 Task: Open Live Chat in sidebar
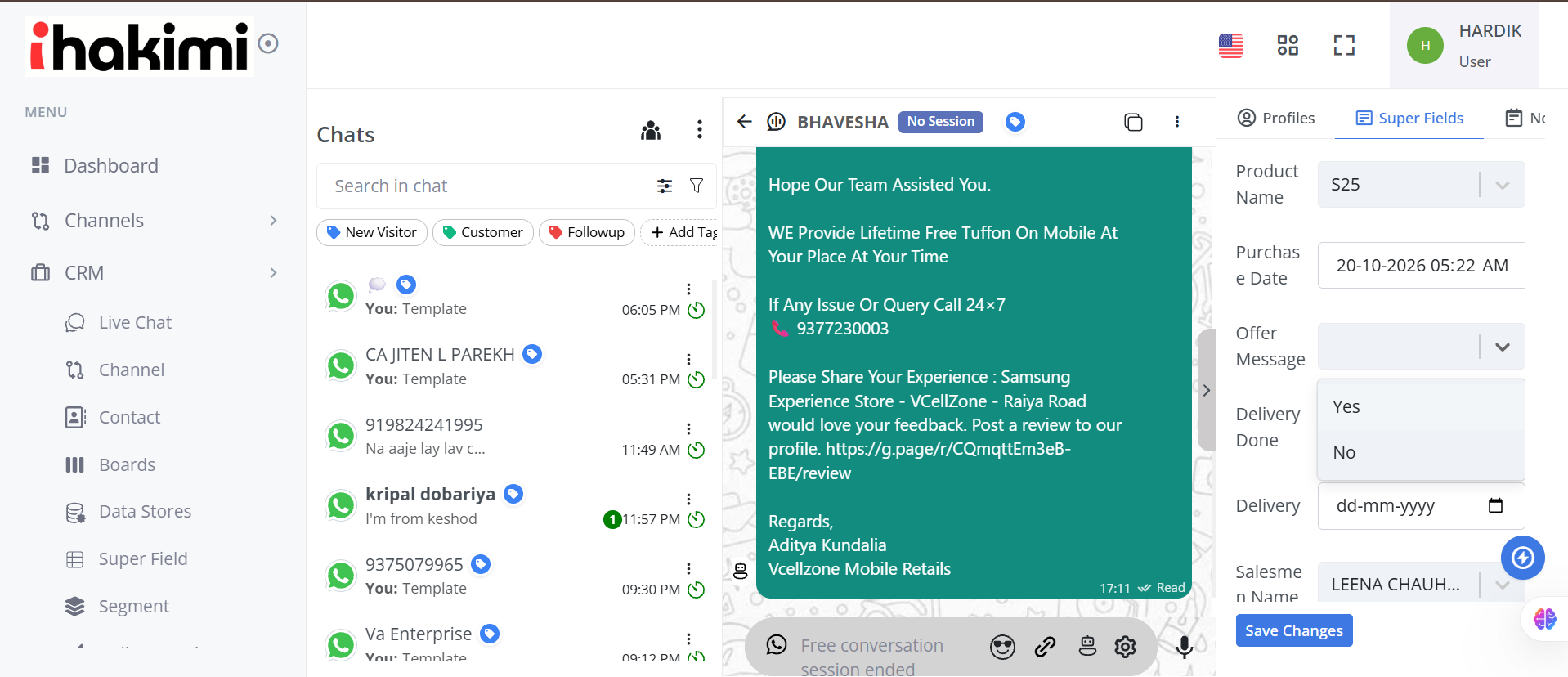tap(135, 323)
